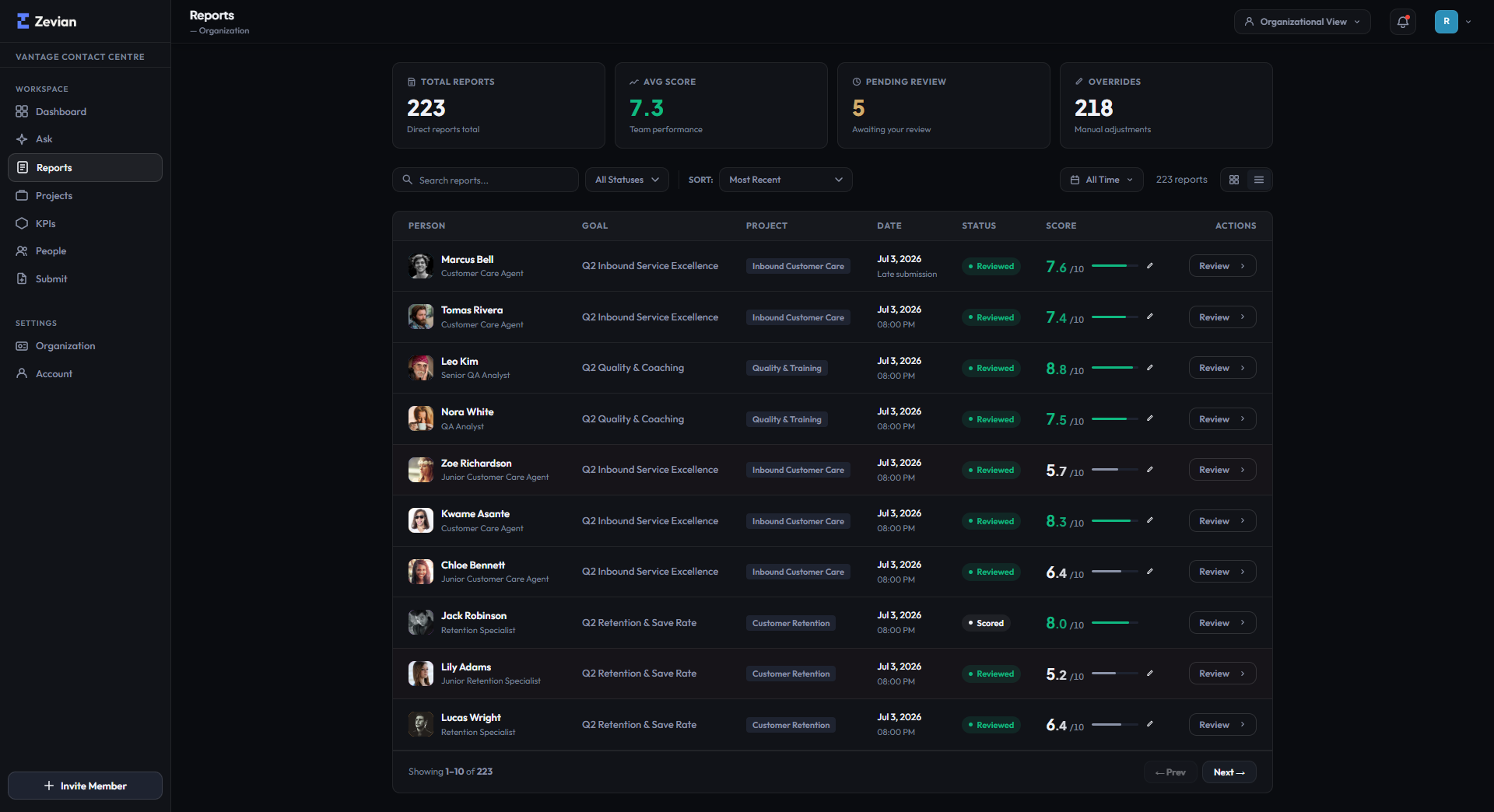Navigate to People section
The width and height of the screenshot is (1494, 812).
point(85,251)
